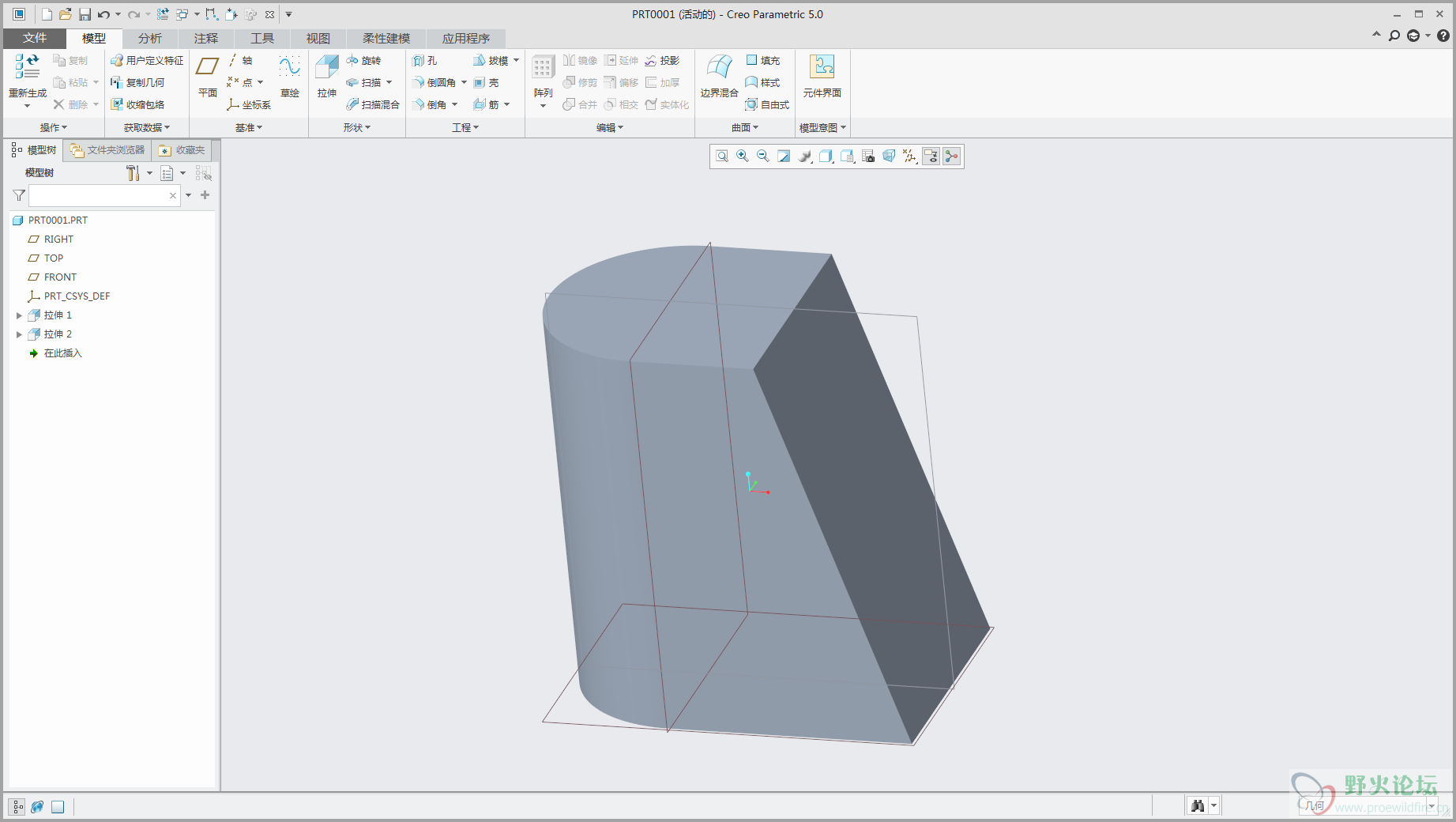Select the Shell (壳) tool

[486, 82]
